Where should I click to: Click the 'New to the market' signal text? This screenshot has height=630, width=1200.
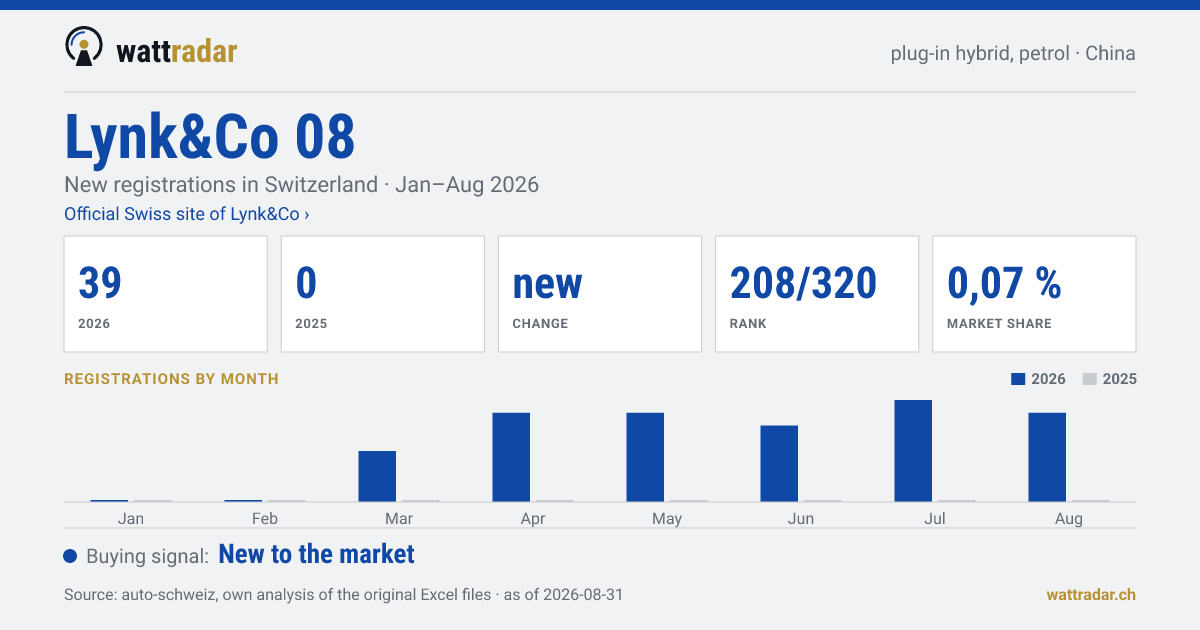[x=316, y=554]
